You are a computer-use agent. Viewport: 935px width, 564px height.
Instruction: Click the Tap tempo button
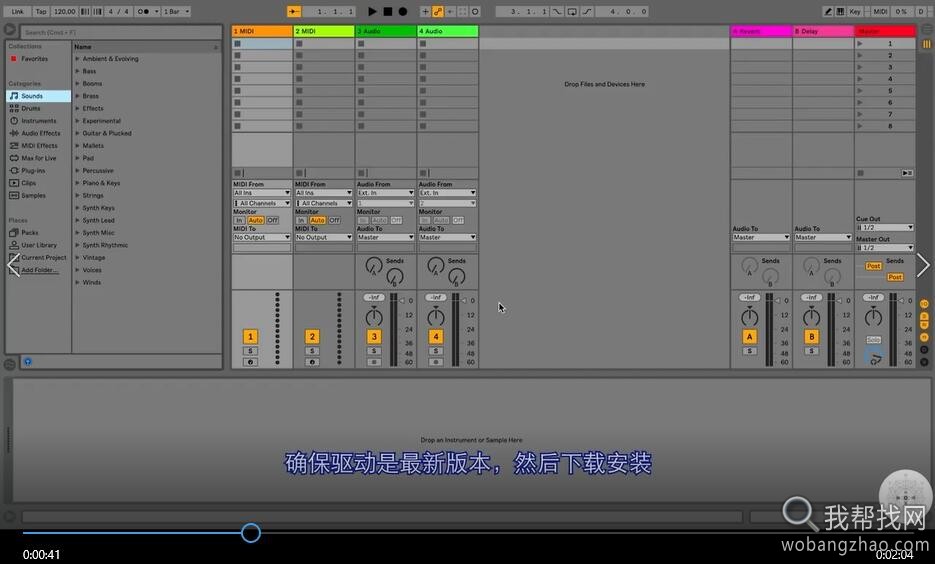41,11
